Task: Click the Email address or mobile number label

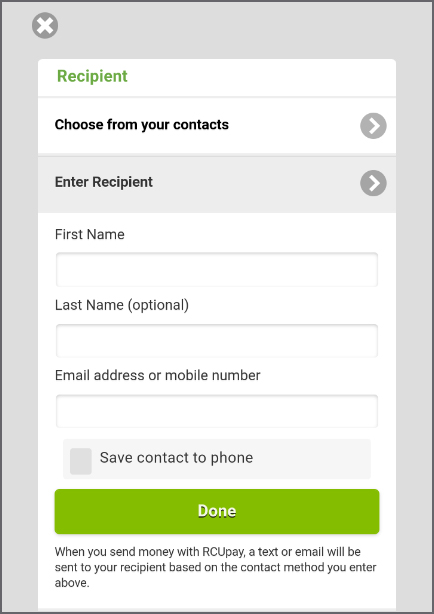Action: click(x=157, y=375)
